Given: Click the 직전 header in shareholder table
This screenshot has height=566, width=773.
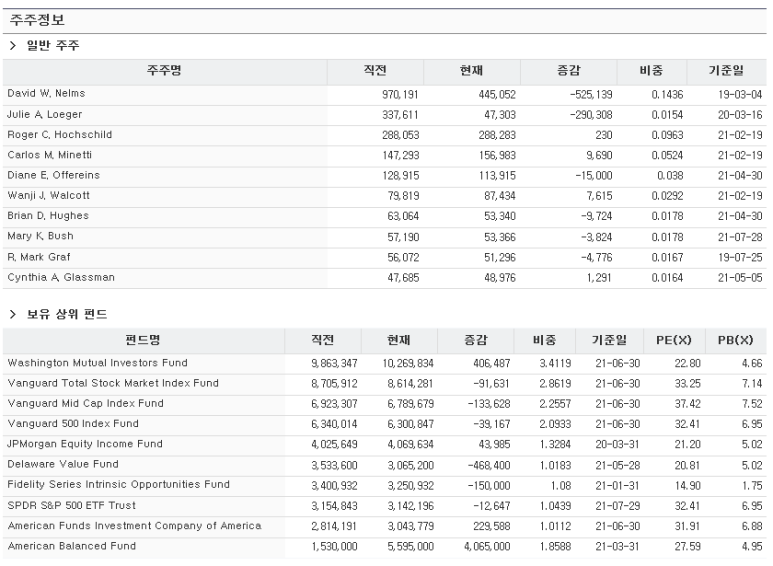Looking at the screenshot, I should click(x=375, y=71).
